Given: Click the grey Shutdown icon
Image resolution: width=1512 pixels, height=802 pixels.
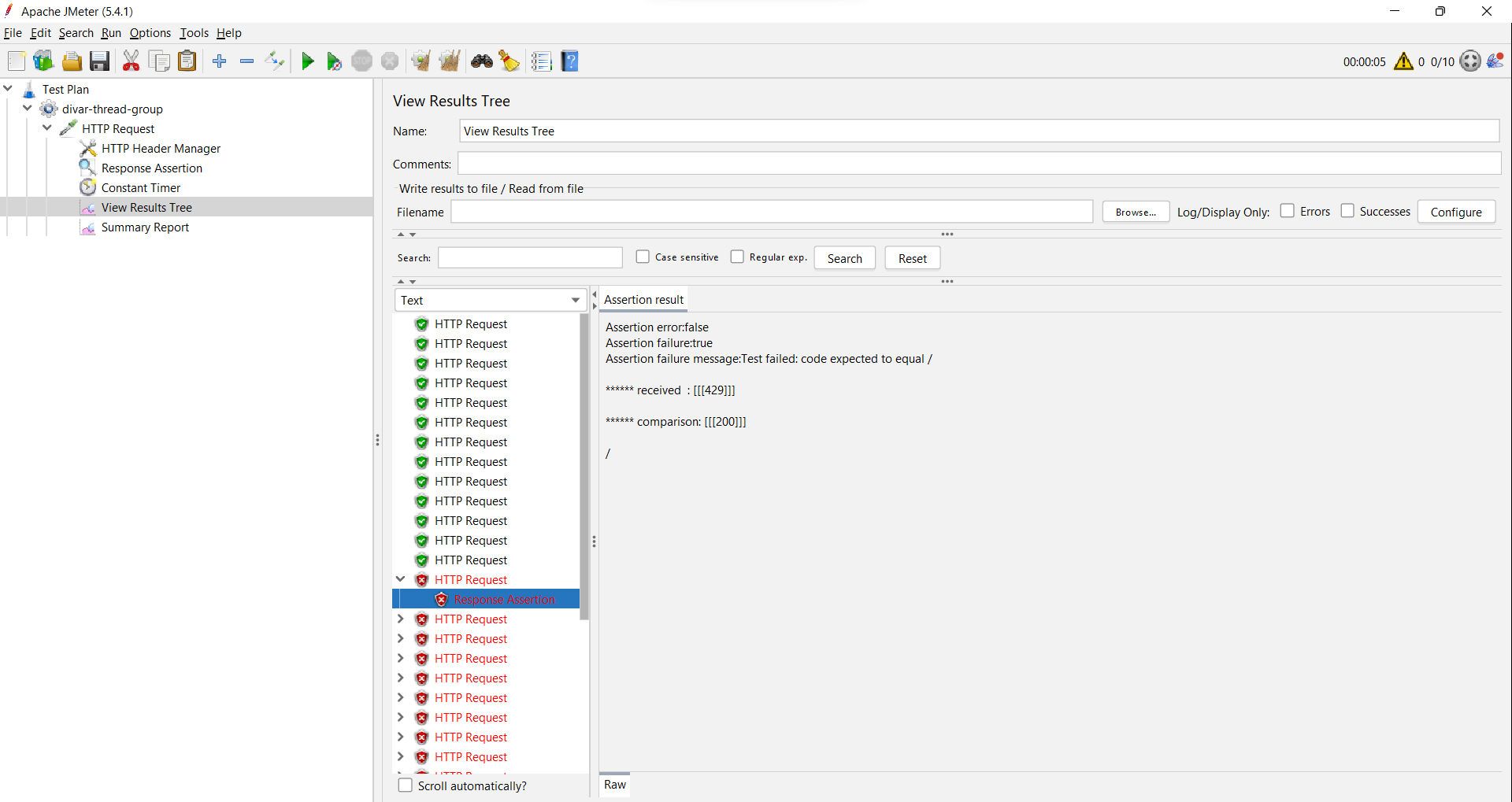Looking at the screenshot, I should [x=390, y=61].
